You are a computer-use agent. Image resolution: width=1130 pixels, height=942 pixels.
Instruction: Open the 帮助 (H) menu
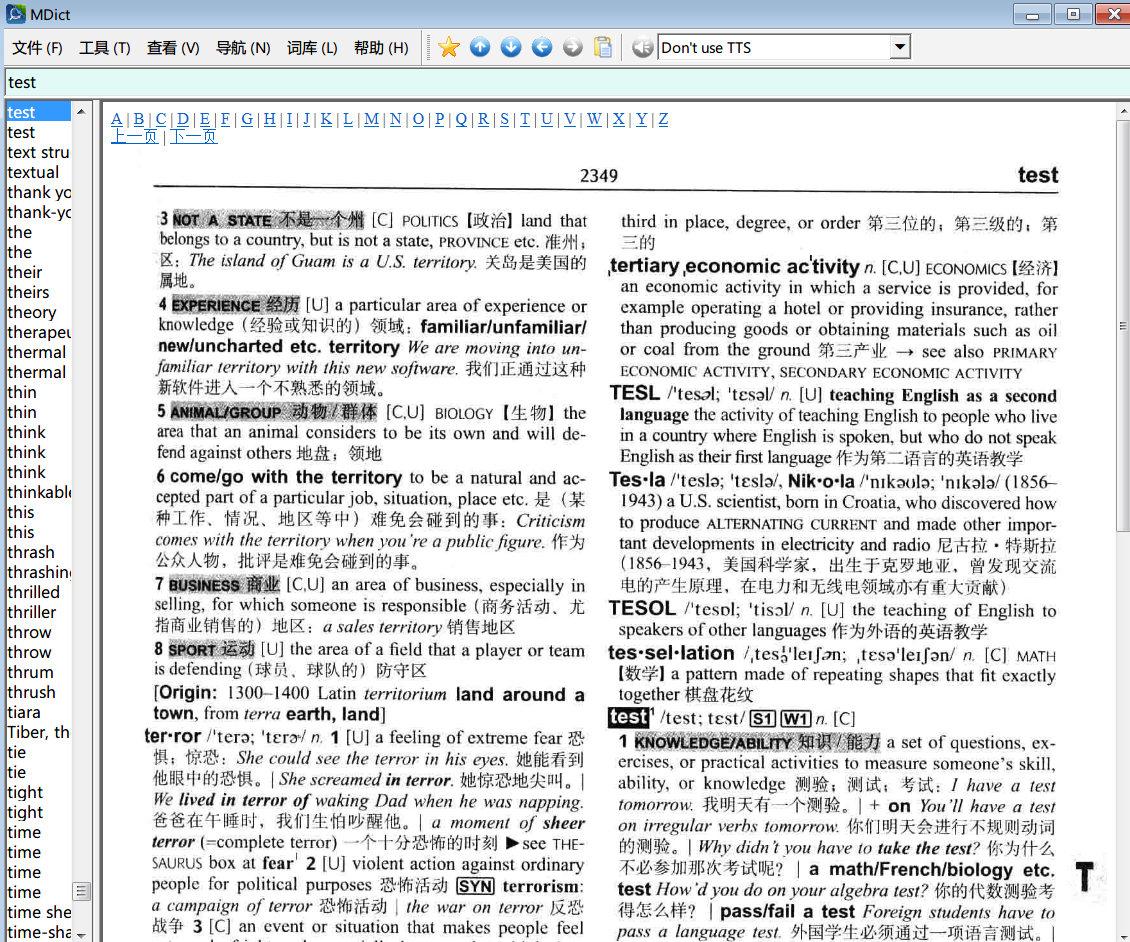(381, 48)
